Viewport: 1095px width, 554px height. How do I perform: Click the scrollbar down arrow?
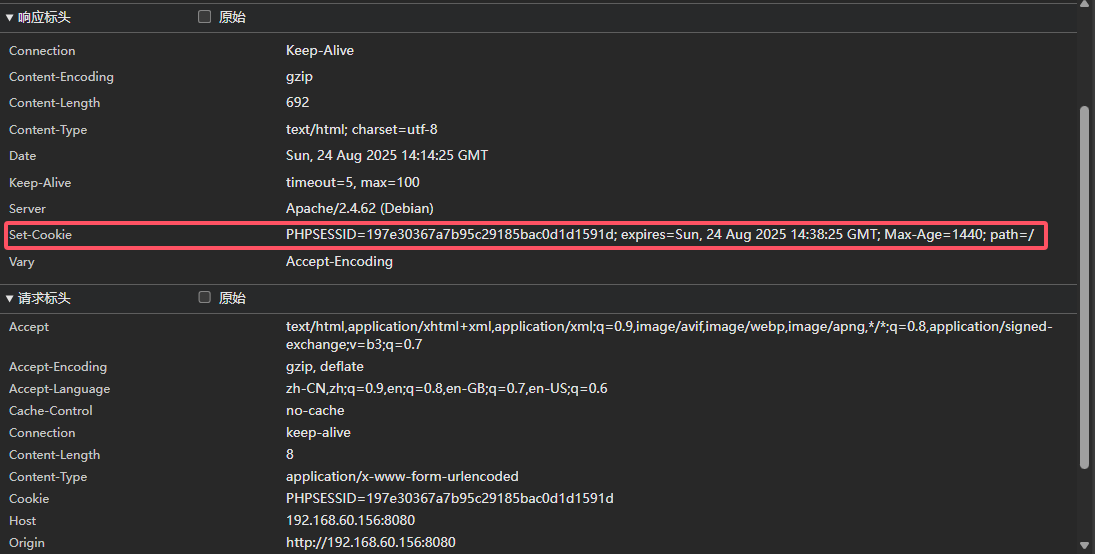1084,545
